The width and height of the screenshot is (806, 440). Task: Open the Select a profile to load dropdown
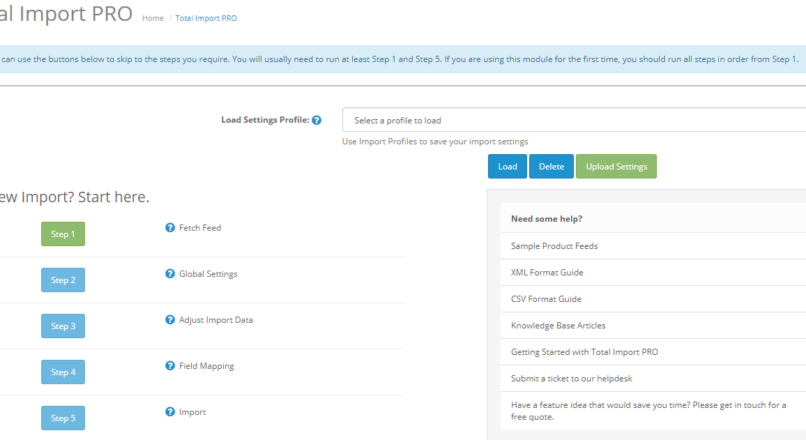574,120
